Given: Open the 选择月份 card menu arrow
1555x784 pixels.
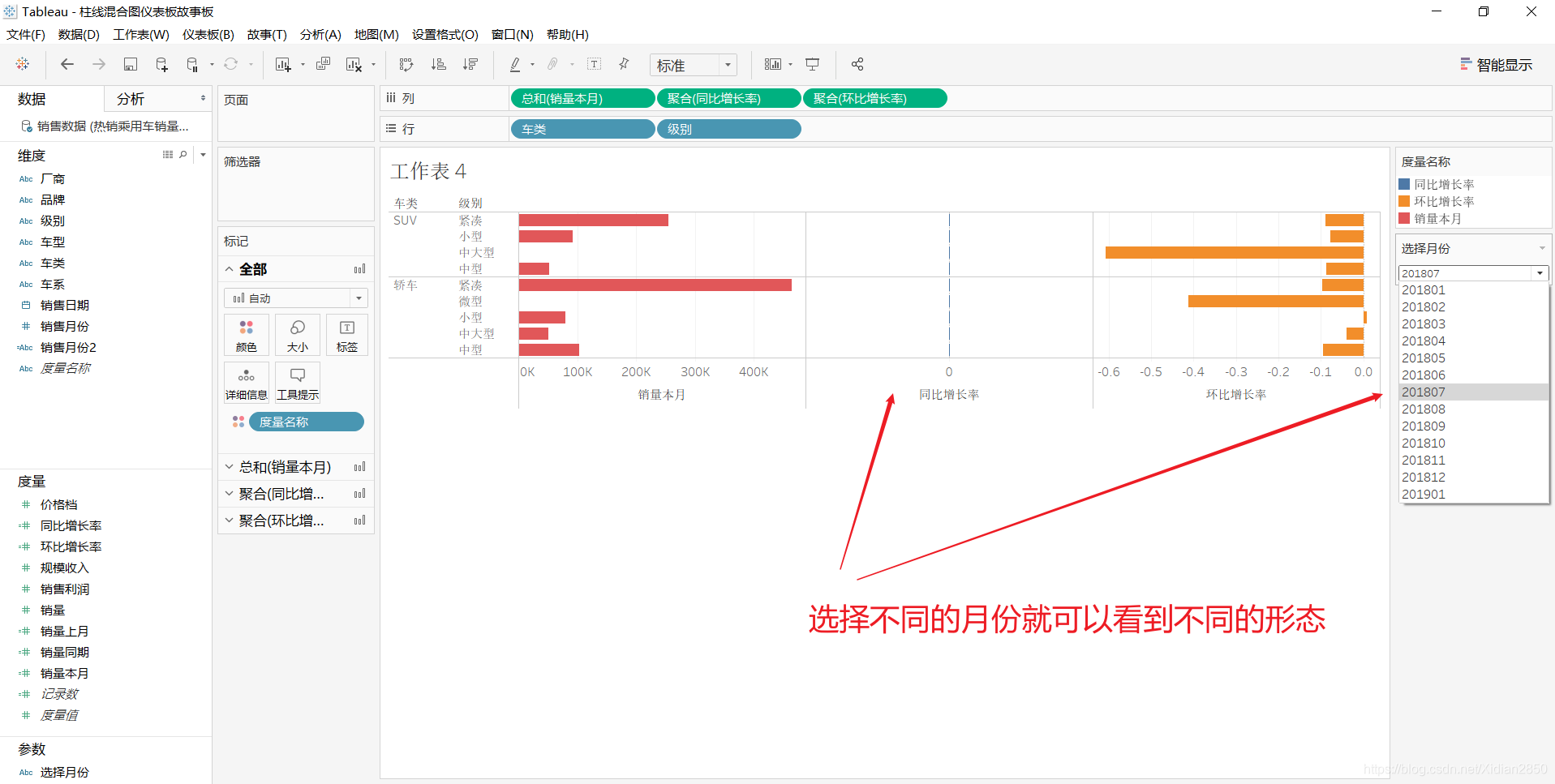Looking at the screenshot, I should point(1542,248).
